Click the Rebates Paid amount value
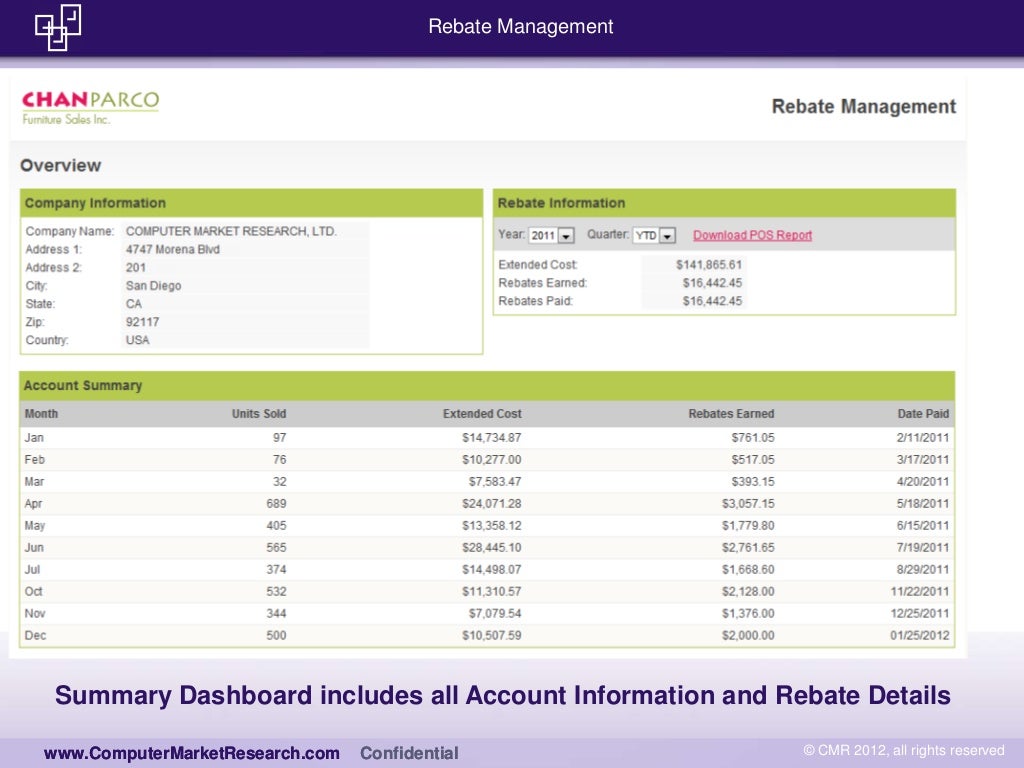The height and width of the screenshot is (768, 1024). pos(712,302)
